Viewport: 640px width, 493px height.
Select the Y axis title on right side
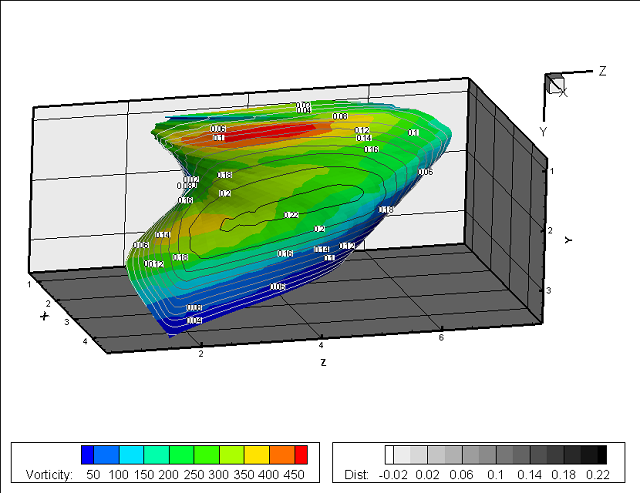[566, 240]
